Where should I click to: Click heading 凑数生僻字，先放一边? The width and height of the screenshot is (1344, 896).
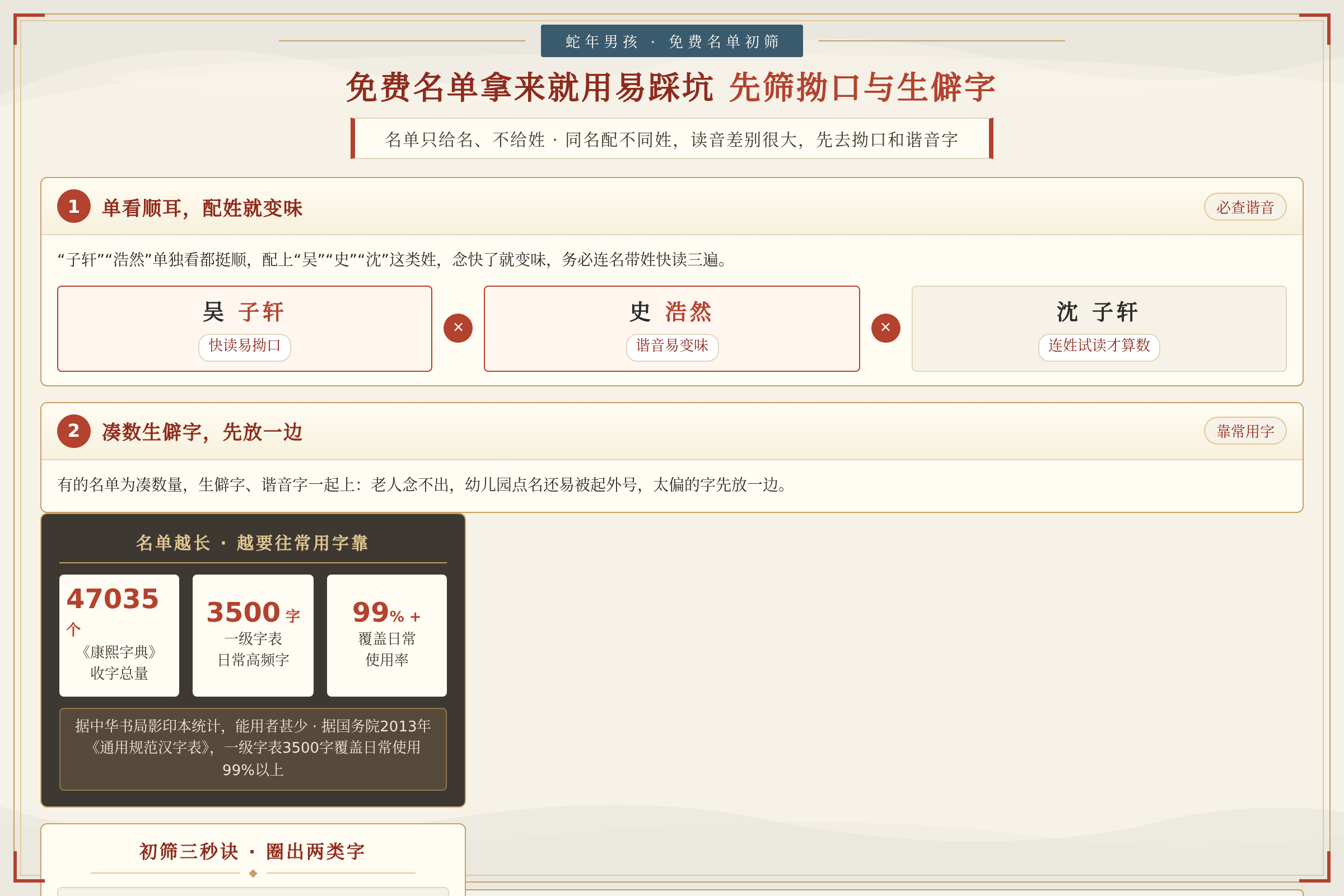point(202,432)
